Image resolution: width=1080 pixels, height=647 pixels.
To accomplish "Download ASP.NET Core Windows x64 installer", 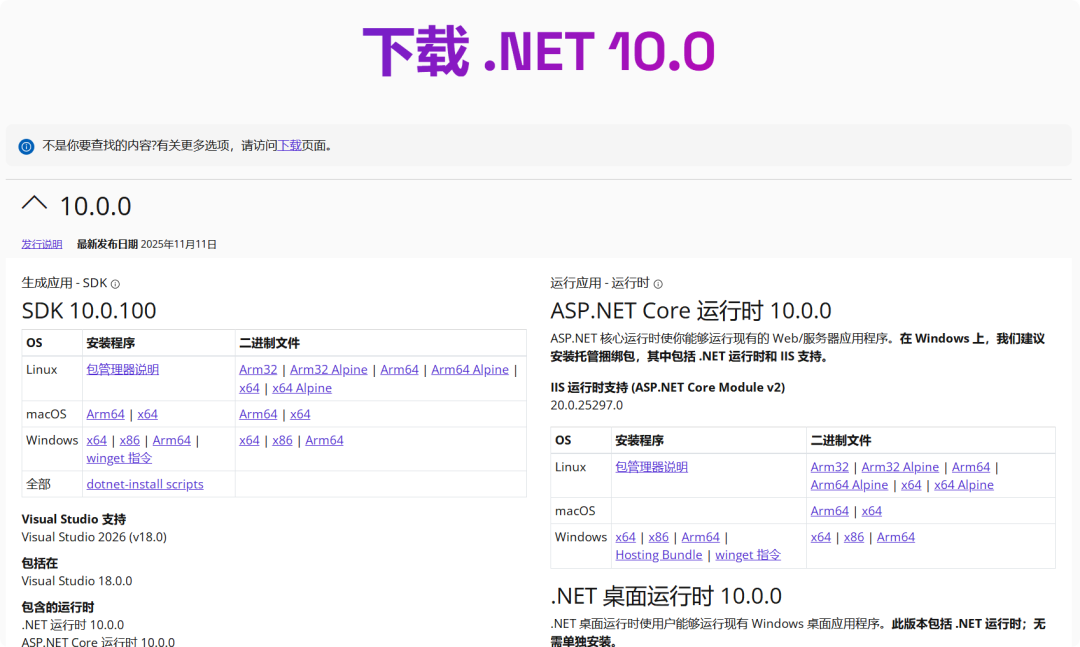I will point(625,537).
